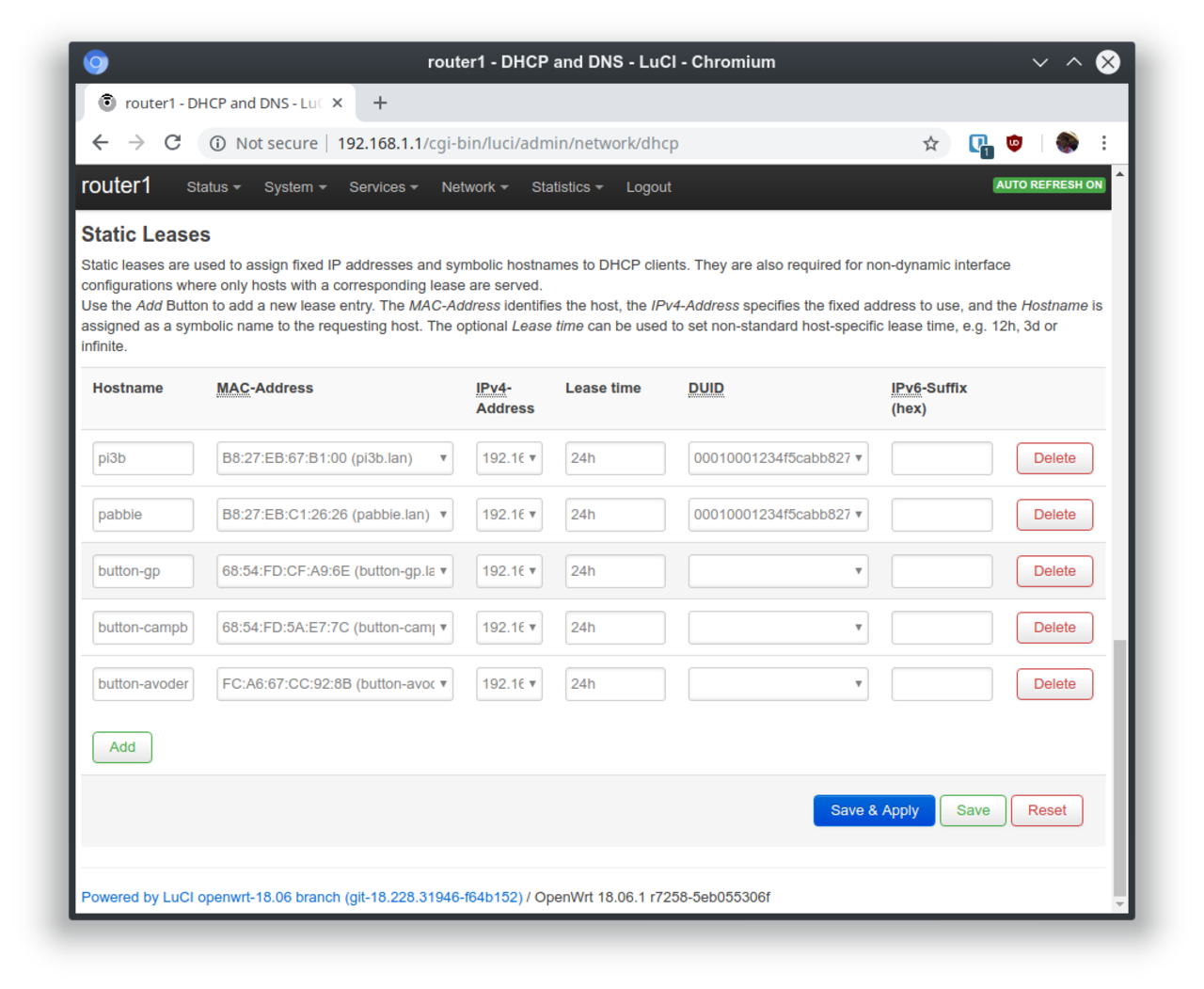1204x989 pixels.
Task: Expand MAC-Address dropdown for pi3b
Action: [335, 458]
